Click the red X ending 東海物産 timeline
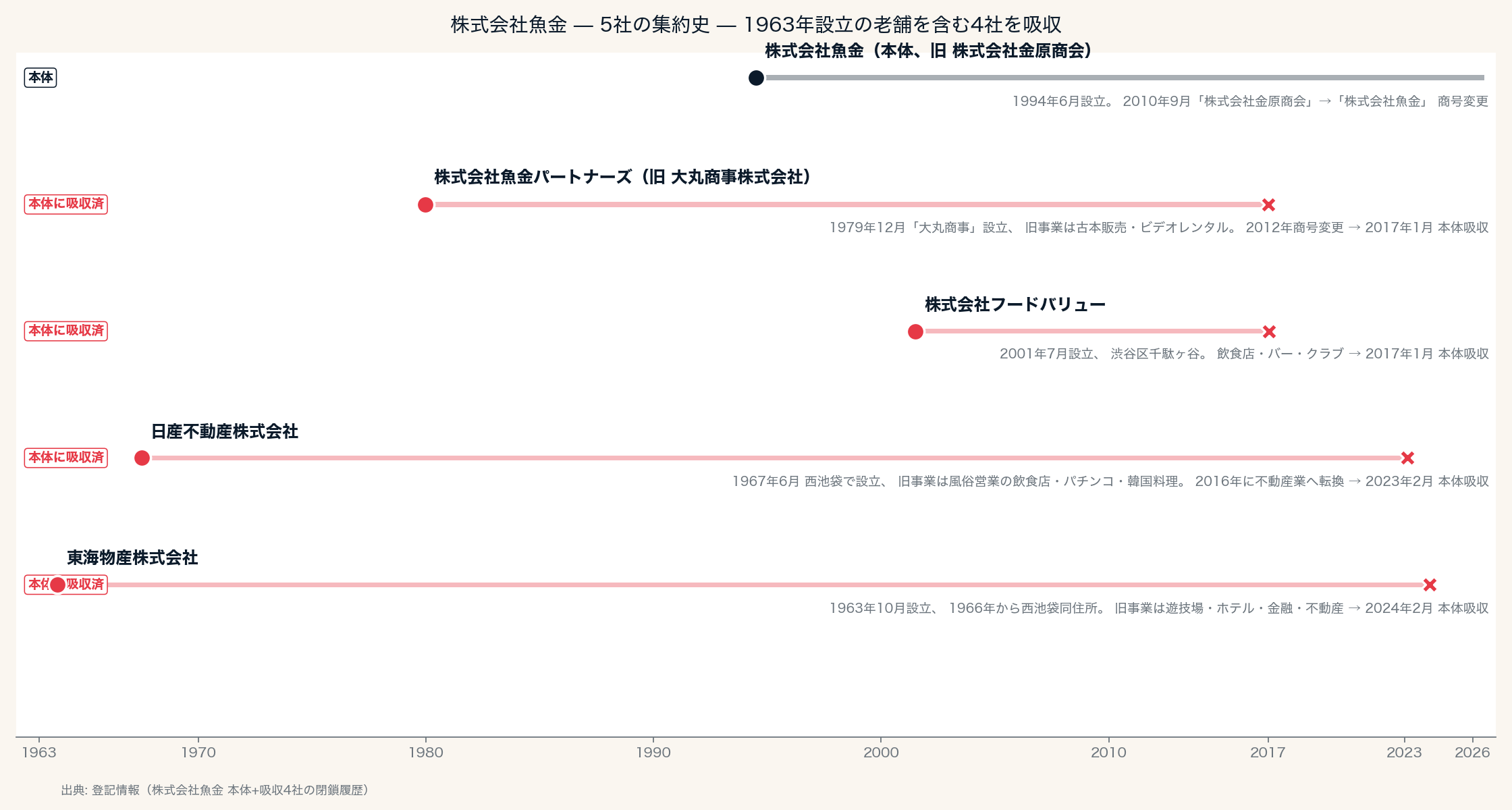1512x810 pixels. (x=1430, y=585)
